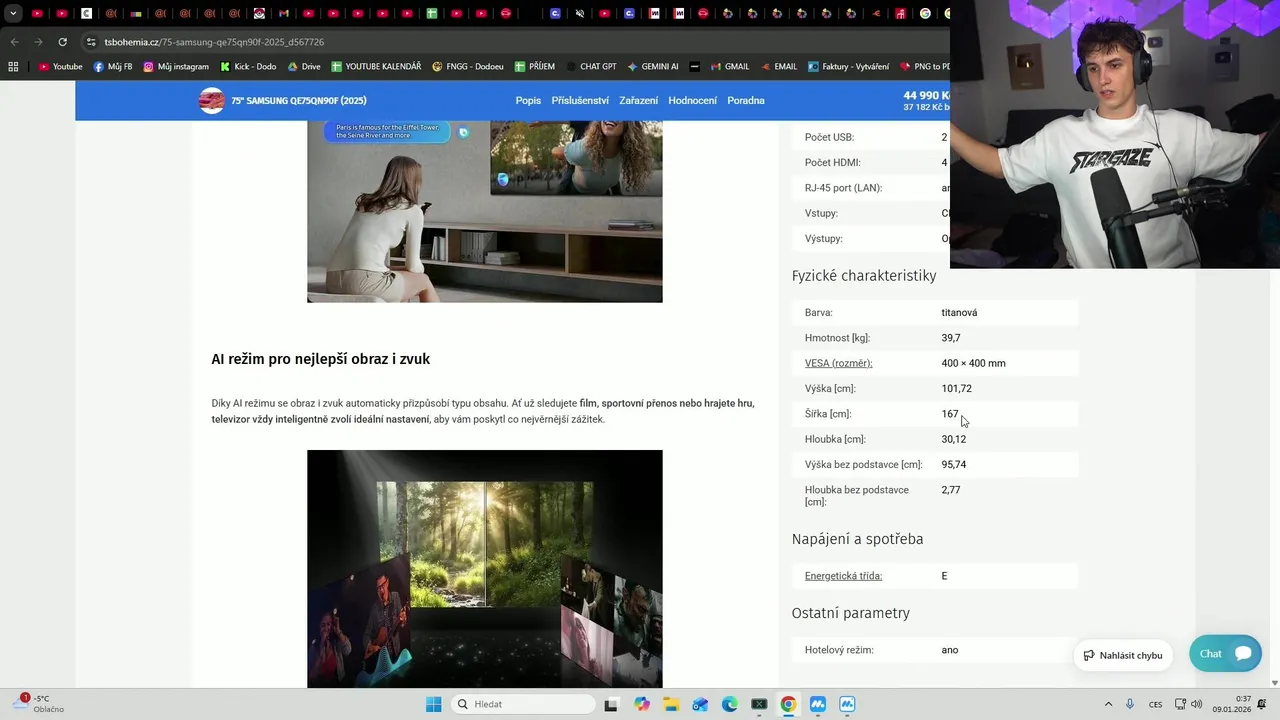Screen dimensions: 1280x720
Task: Click the scrollbar down arrow
Action: [1274, 682]
